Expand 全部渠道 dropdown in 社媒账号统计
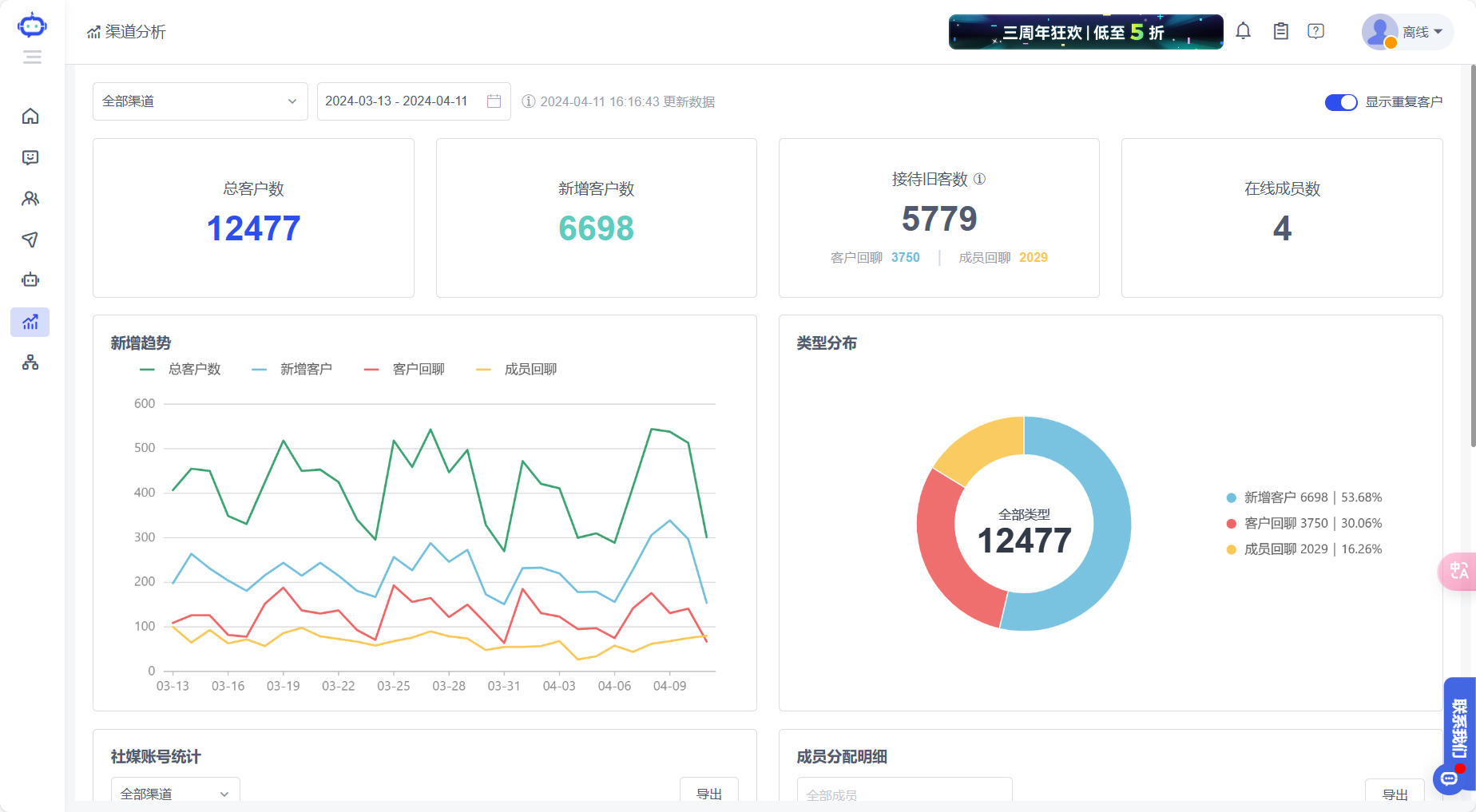 [x=175, y=793]
